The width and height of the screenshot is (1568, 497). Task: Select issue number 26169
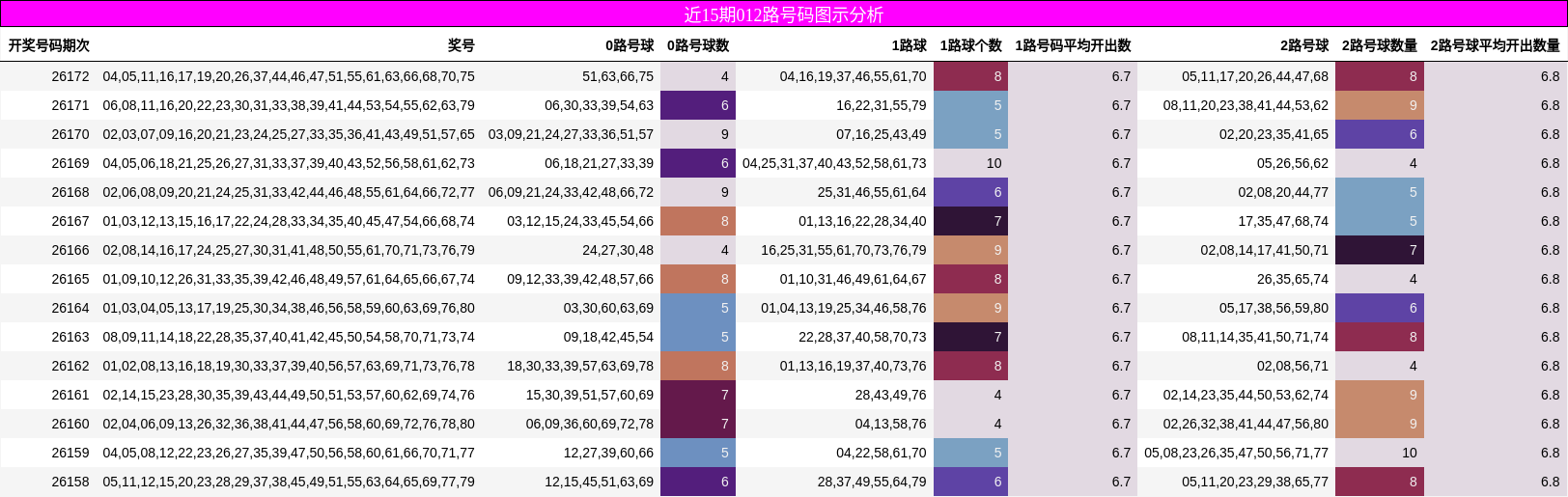tap(70, 163)
